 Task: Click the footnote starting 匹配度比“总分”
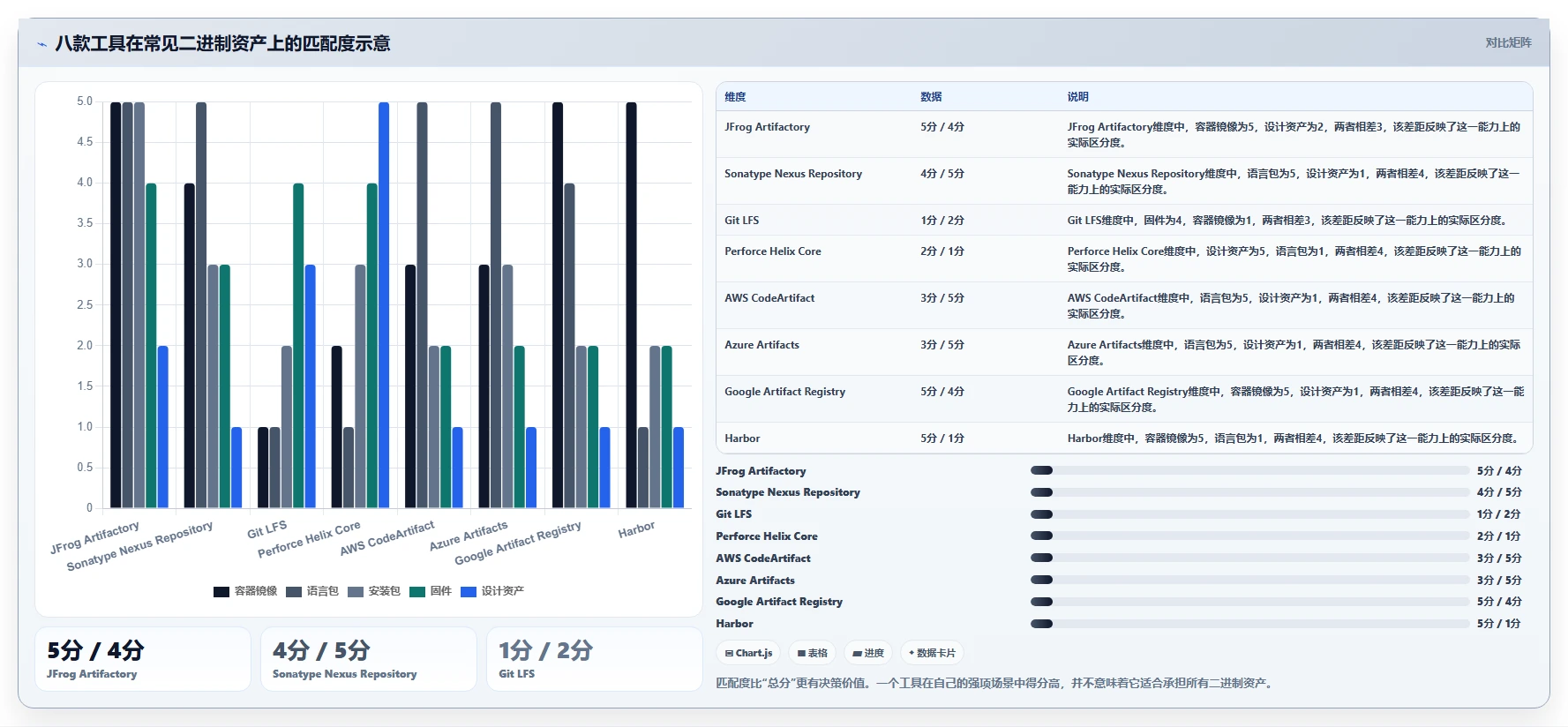click(x=996, y=683)
